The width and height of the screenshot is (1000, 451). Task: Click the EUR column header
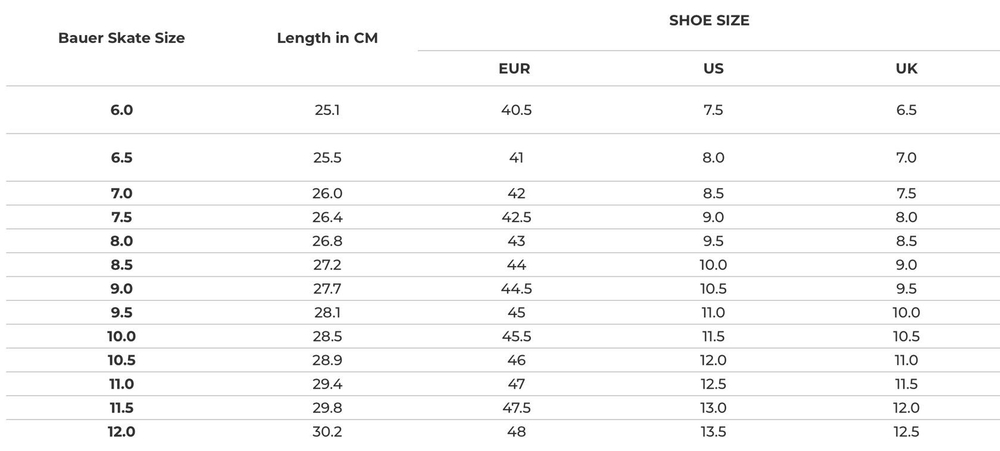pyautogui.click(x=514, y=69)
